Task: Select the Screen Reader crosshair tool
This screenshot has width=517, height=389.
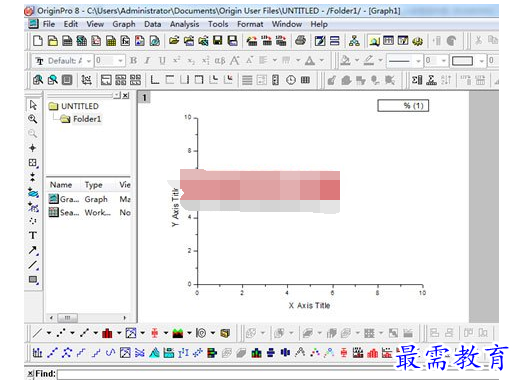Action: coord(33,148)
